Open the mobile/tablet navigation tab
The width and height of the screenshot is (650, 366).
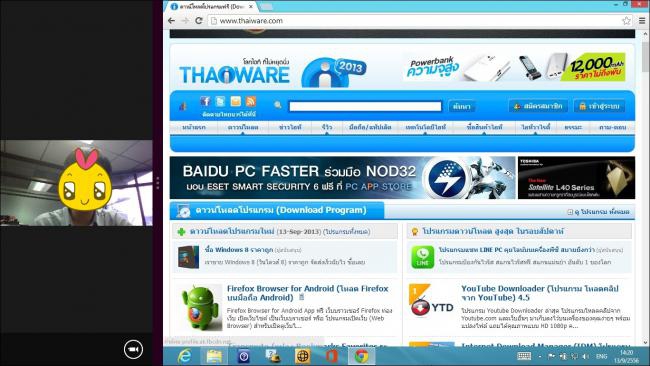tap(370, 127)
